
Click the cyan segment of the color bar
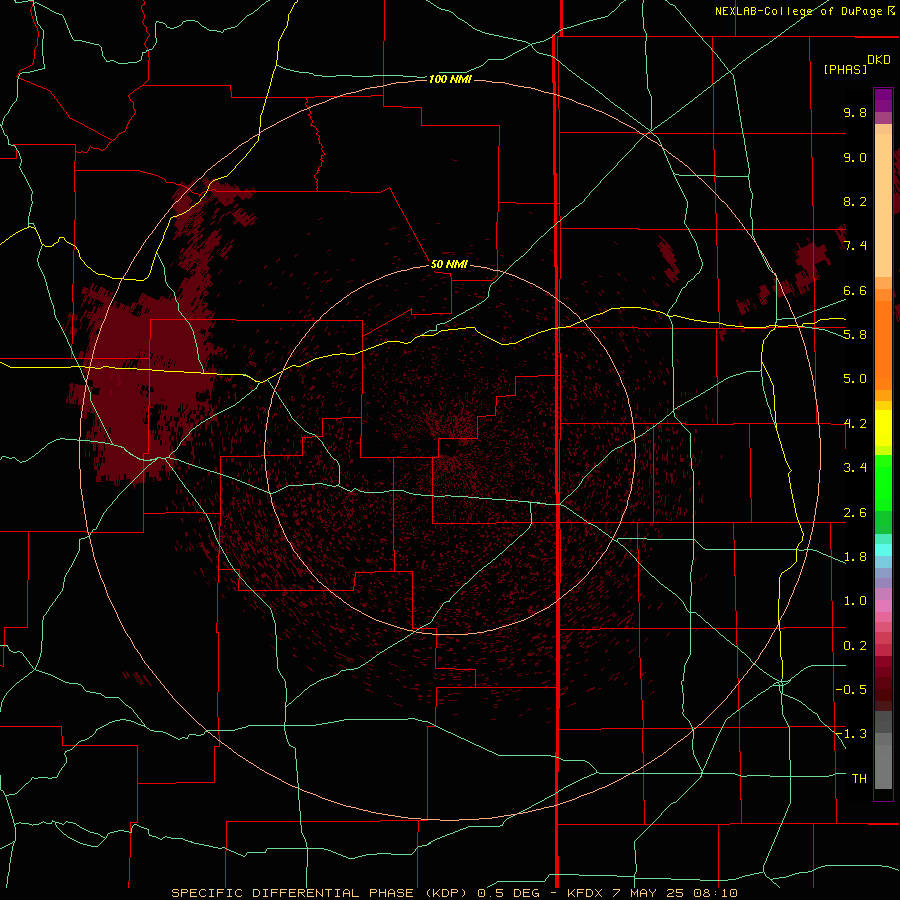point(883,550)
